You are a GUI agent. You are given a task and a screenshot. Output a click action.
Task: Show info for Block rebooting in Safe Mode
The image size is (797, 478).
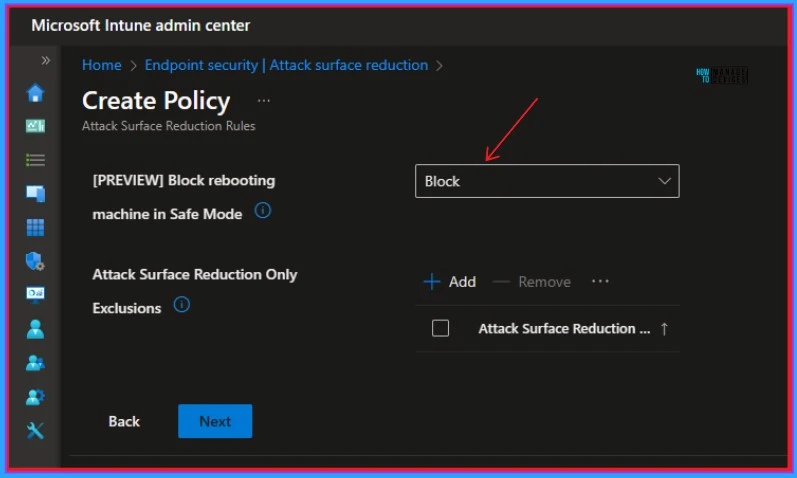click(x=263, y=210)
